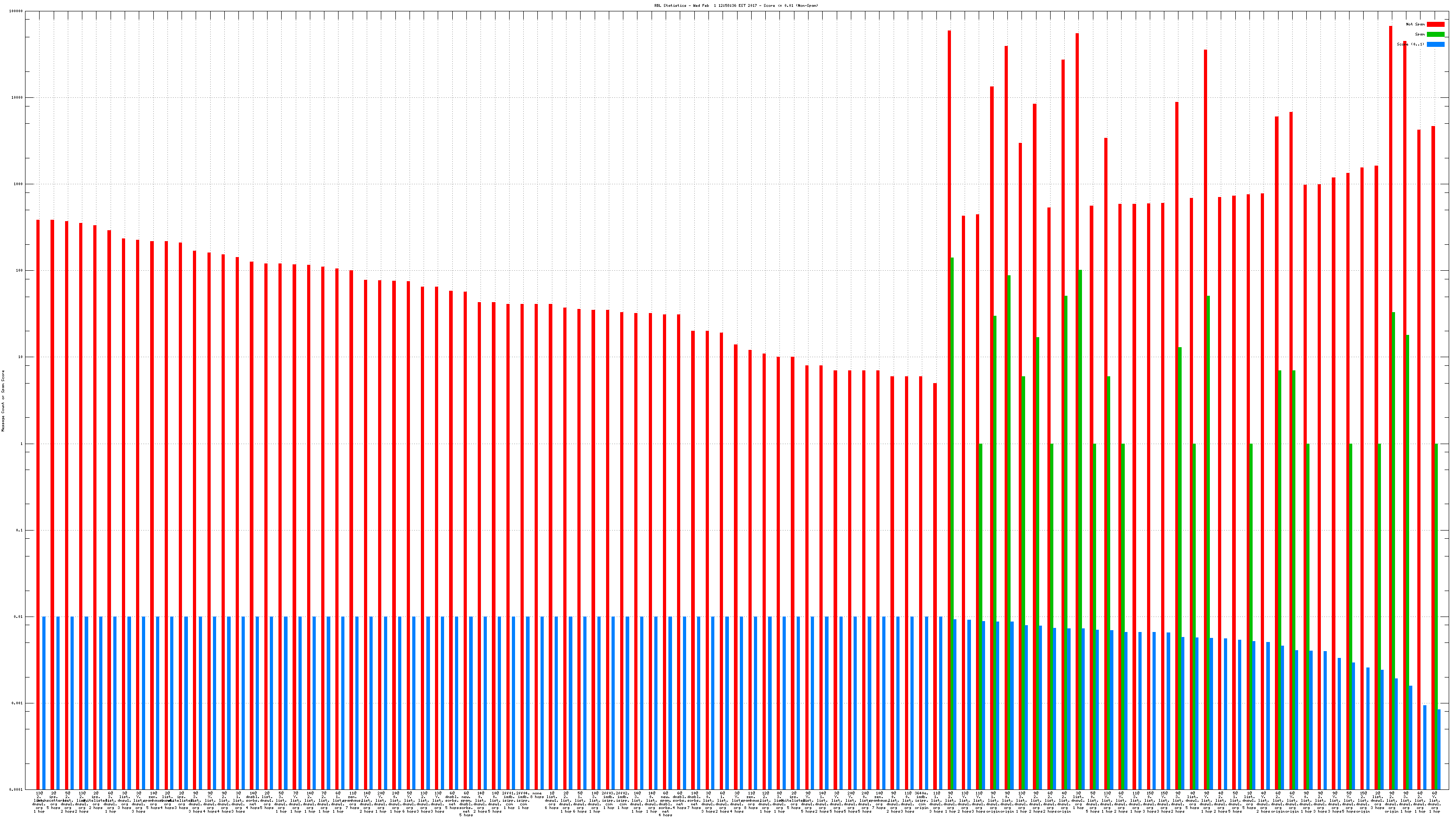Click the 0.01 y-axis tick label
This screenshot has width=1456, height=819.
19,617
